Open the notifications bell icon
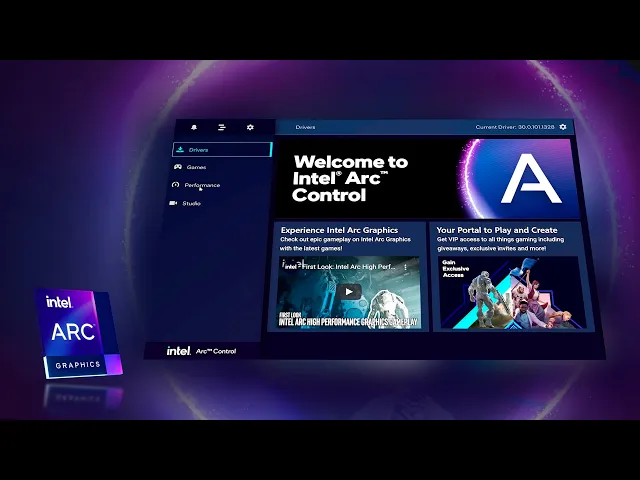Viewport: 640px width, 480px height. 194,127
